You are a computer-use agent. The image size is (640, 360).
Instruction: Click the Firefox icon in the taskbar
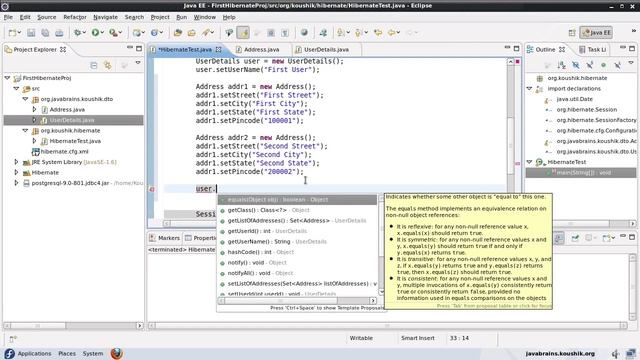pyautogui.click(x=116, y=353)
